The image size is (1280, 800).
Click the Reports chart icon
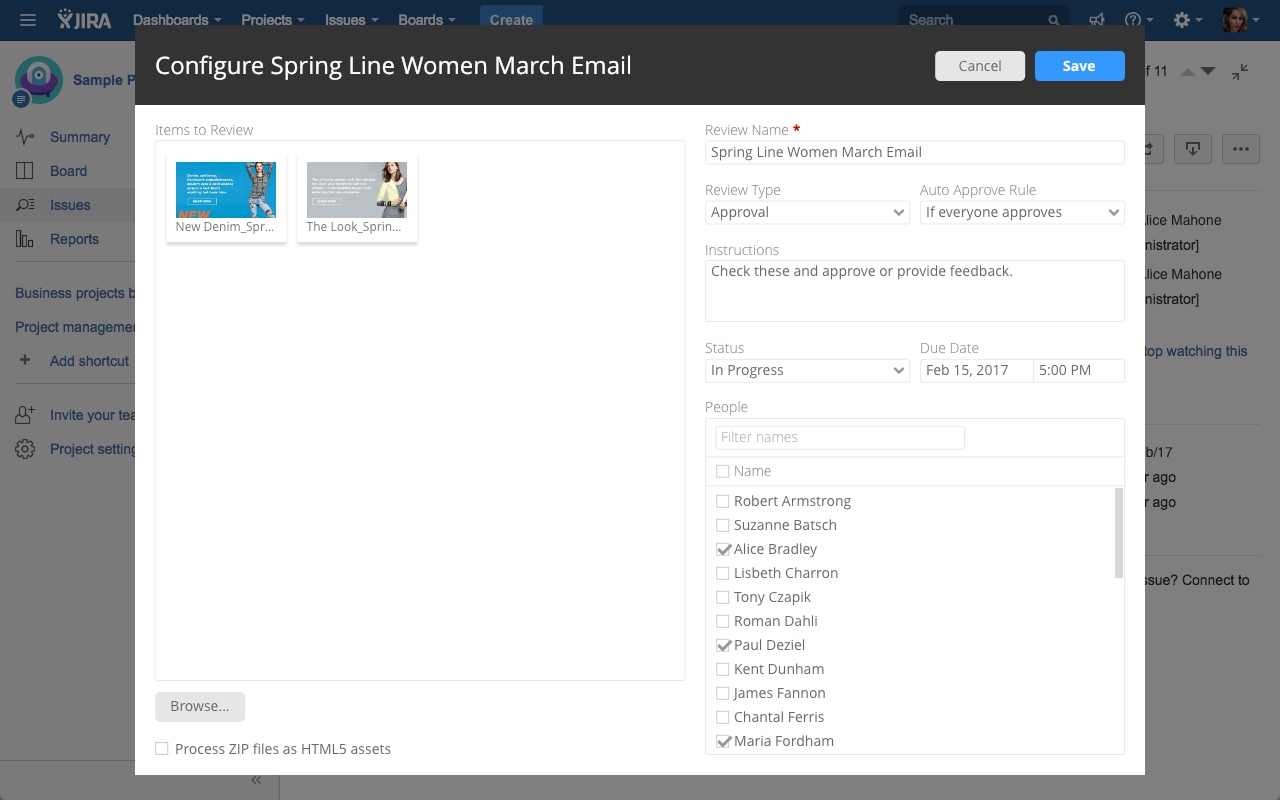pos(25,239)
